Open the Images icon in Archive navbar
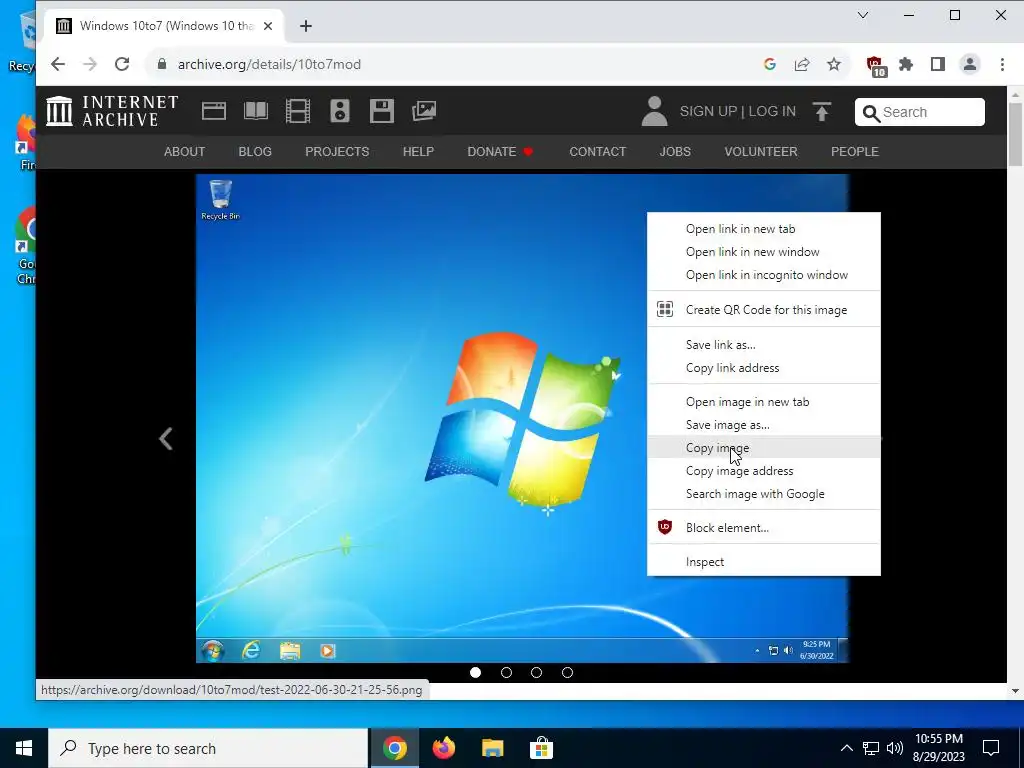1024x768 pixels. pos(424,111)
